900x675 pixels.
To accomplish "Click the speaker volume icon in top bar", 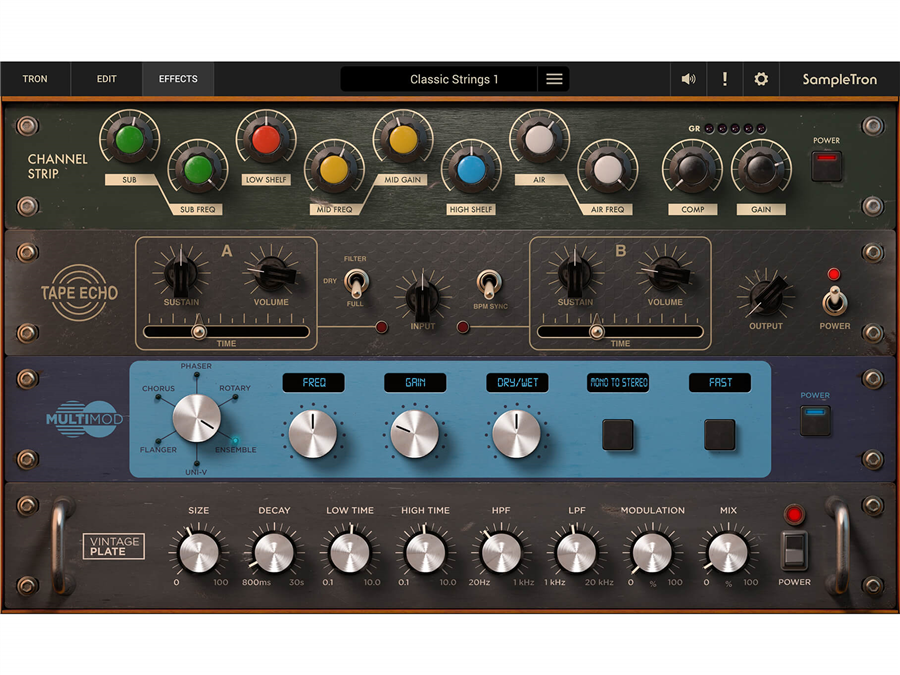I will tap(688, 79).
